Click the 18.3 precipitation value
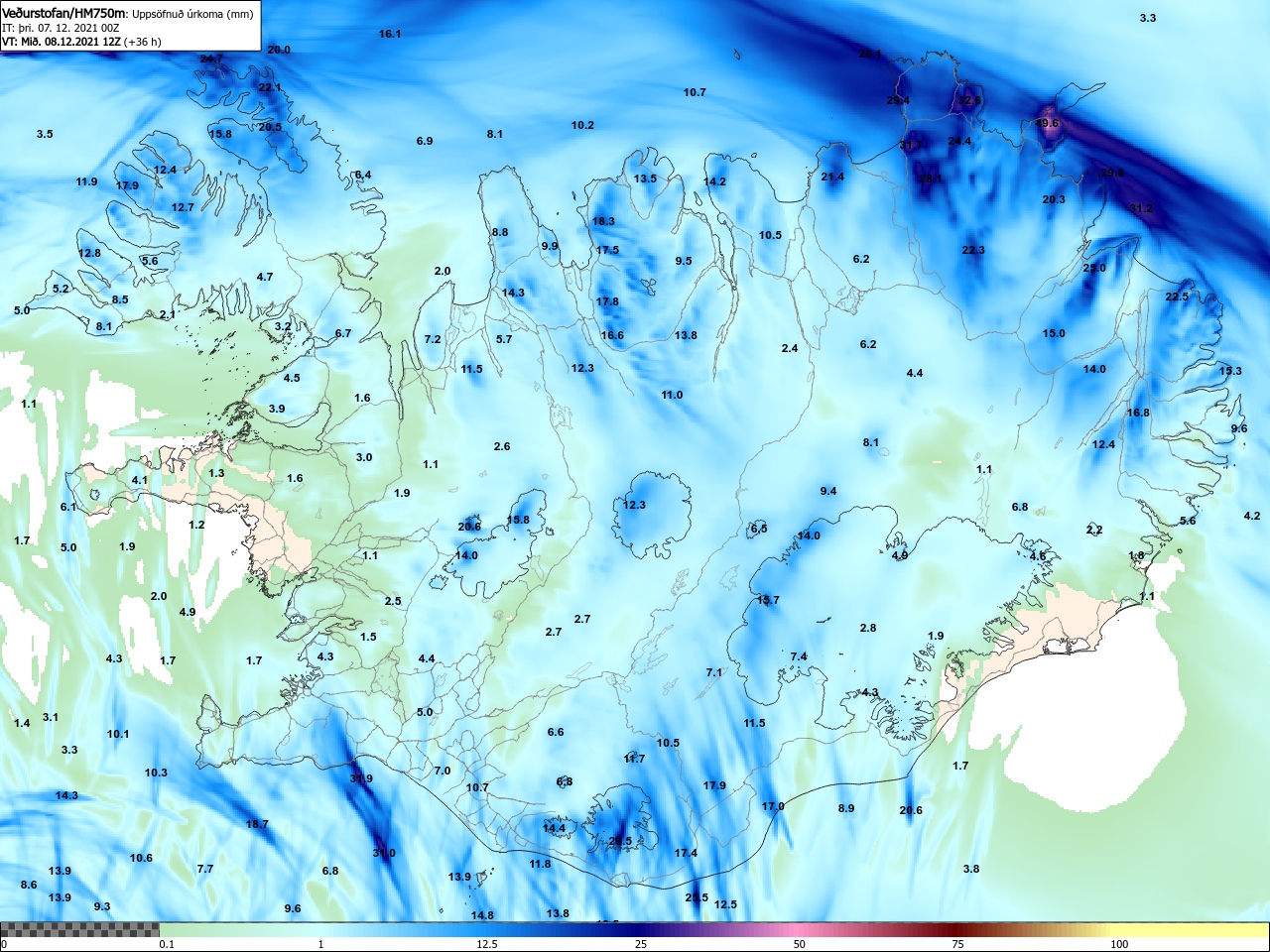 (x=603, y=222)
